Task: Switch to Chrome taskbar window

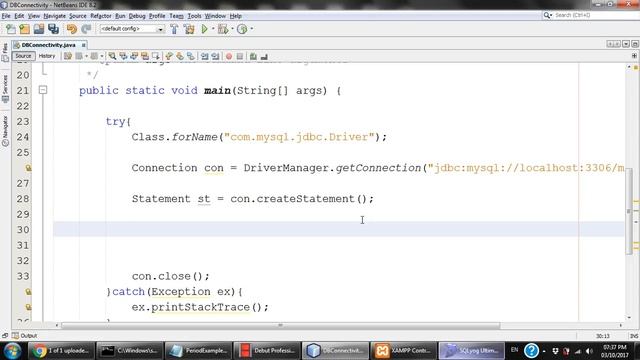Action: pyautogui.click(x=61, y=351)
